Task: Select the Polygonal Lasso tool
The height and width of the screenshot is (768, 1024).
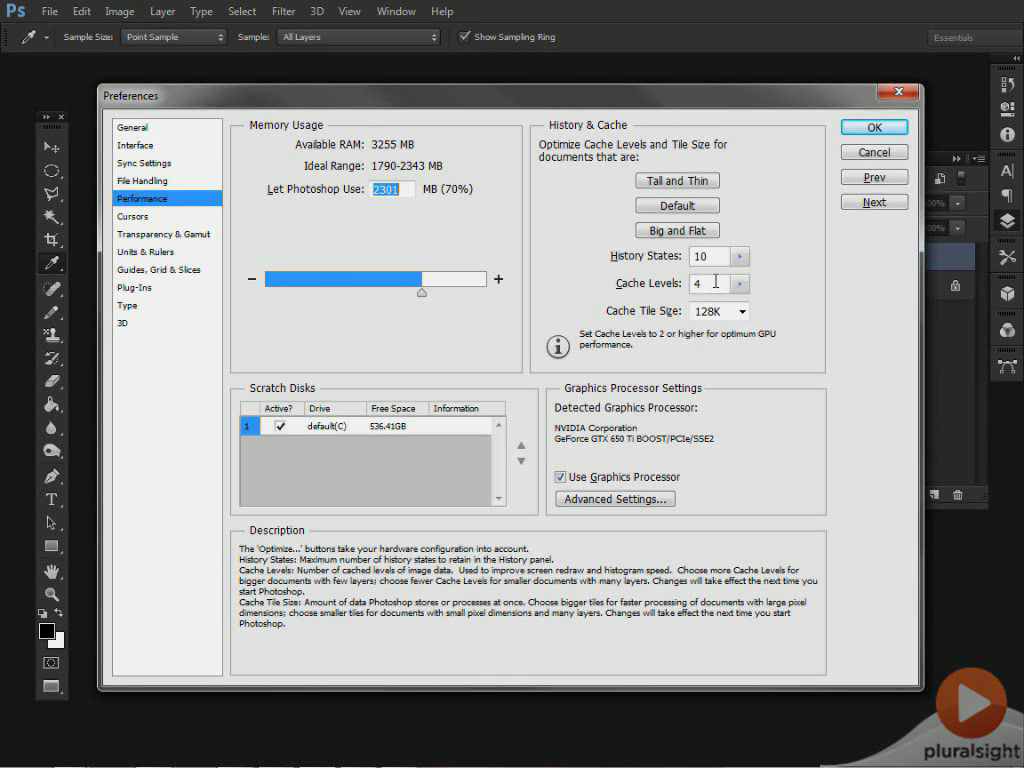Action: coord(51,193)
